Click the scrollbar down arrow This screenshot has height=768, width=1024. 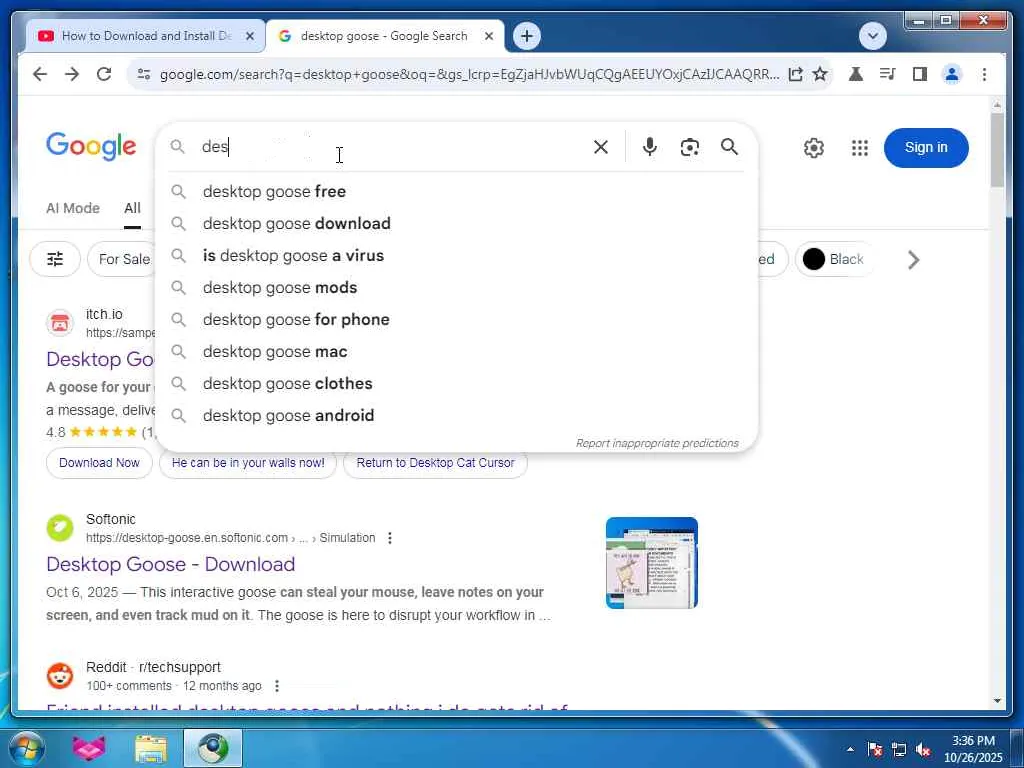tap(997, 701)
